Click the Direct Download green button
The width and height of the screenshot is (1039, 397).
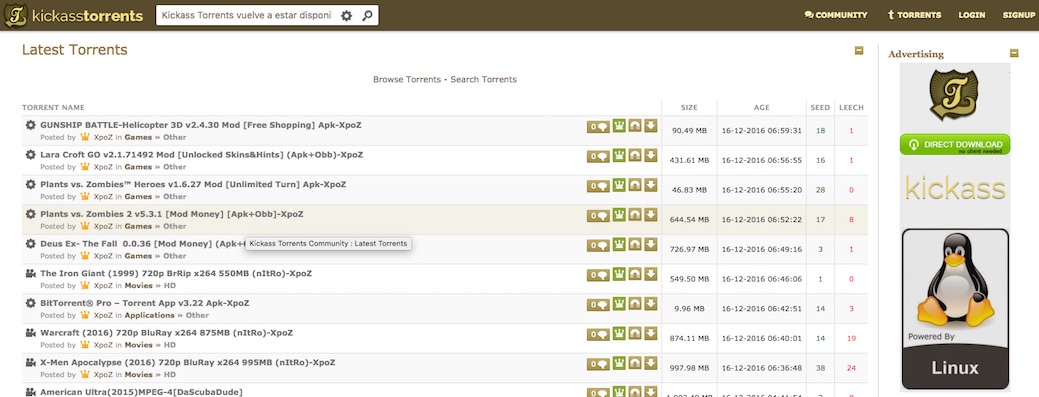pyautogui.click(x=955, y=144)
